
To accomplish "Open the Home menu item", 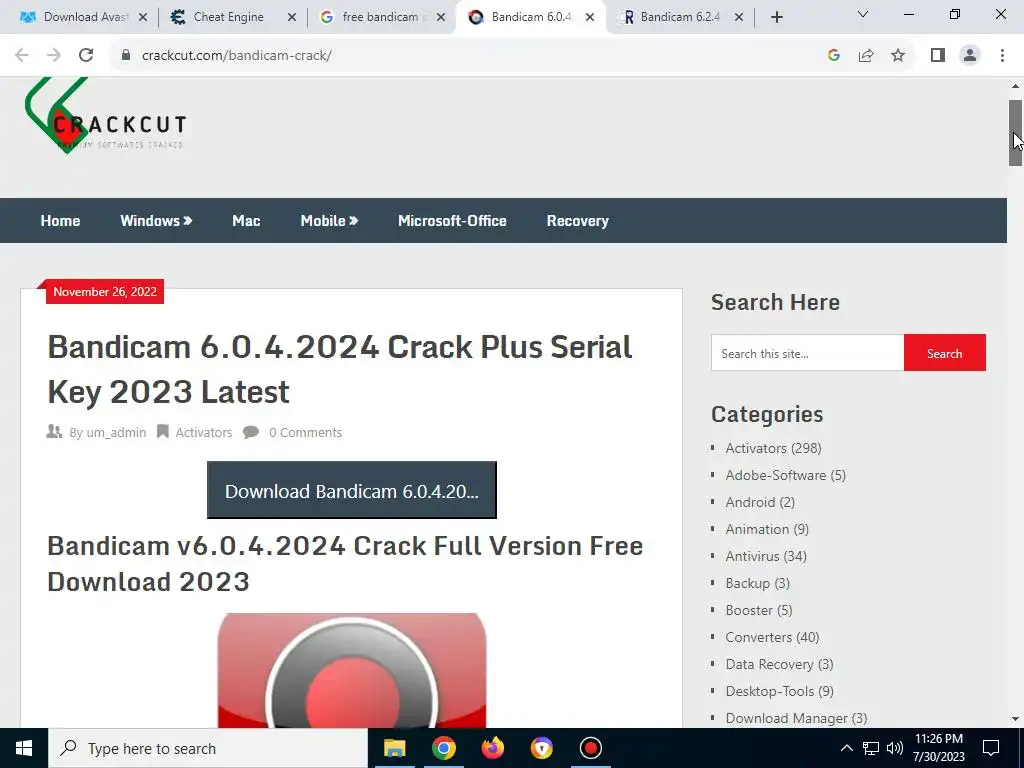I will pos(60,221).
